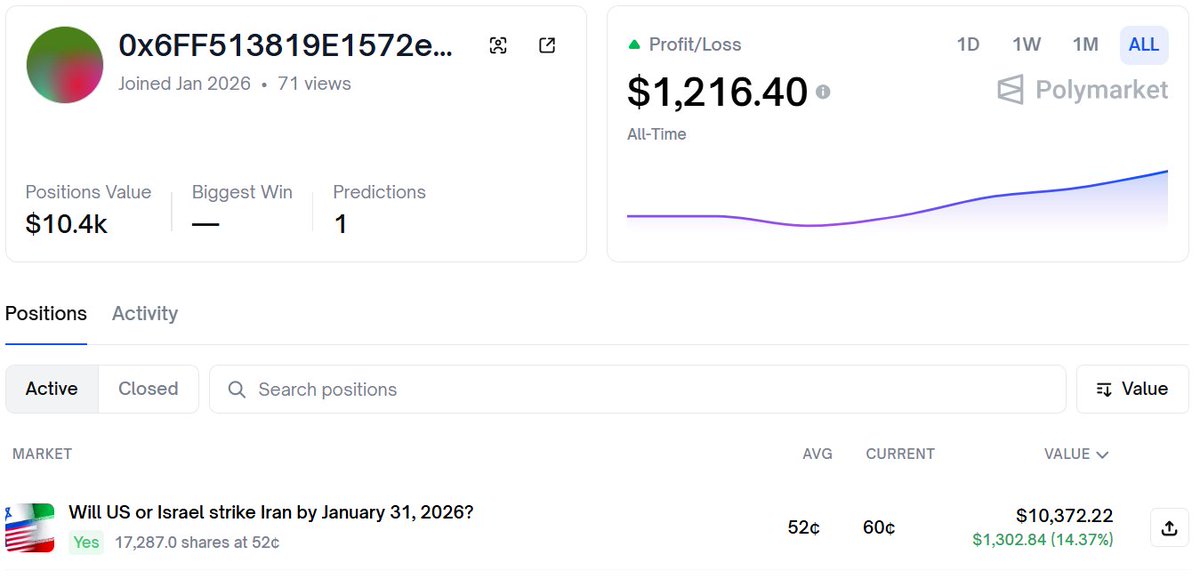
Task: Open the external link icon next to address
Action: click(547, 45)
